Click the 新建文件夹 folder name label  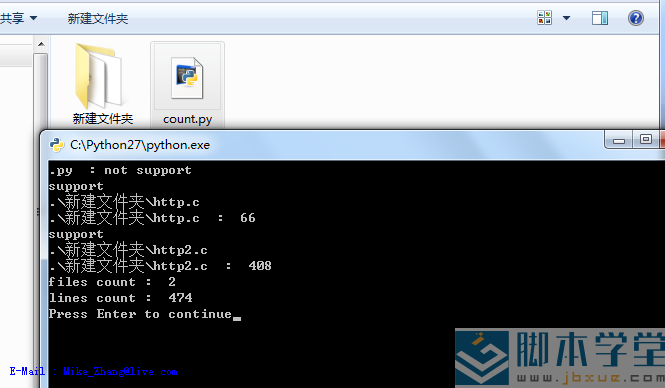point(103,119)
